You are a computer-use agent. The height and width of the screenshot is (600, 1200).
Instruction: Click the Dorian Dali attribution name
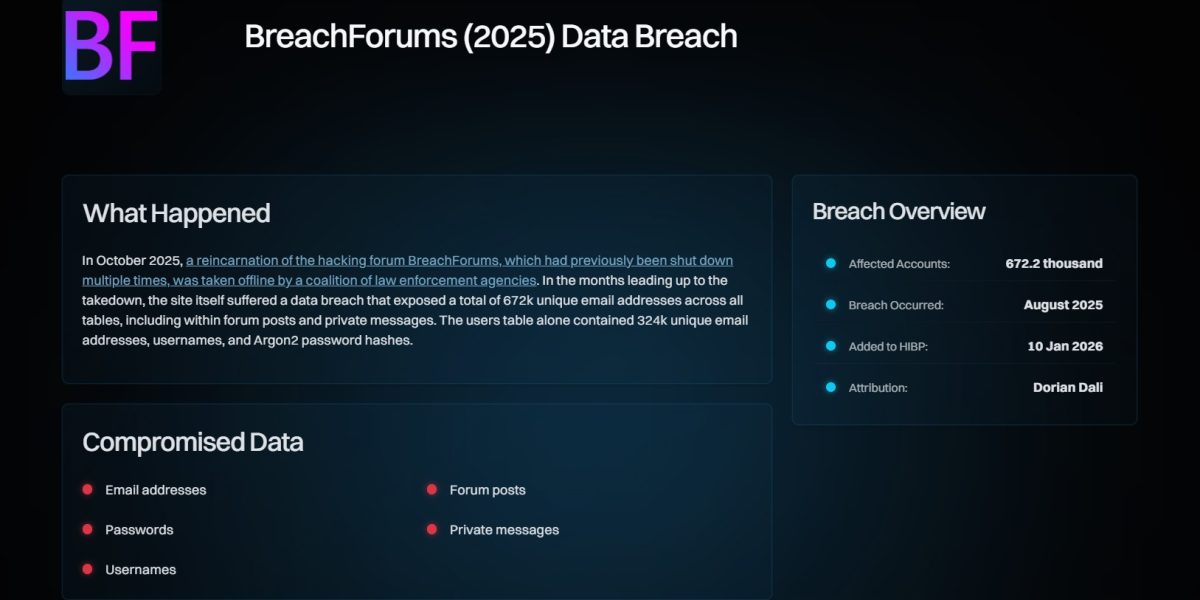(x=1067, y=387)
